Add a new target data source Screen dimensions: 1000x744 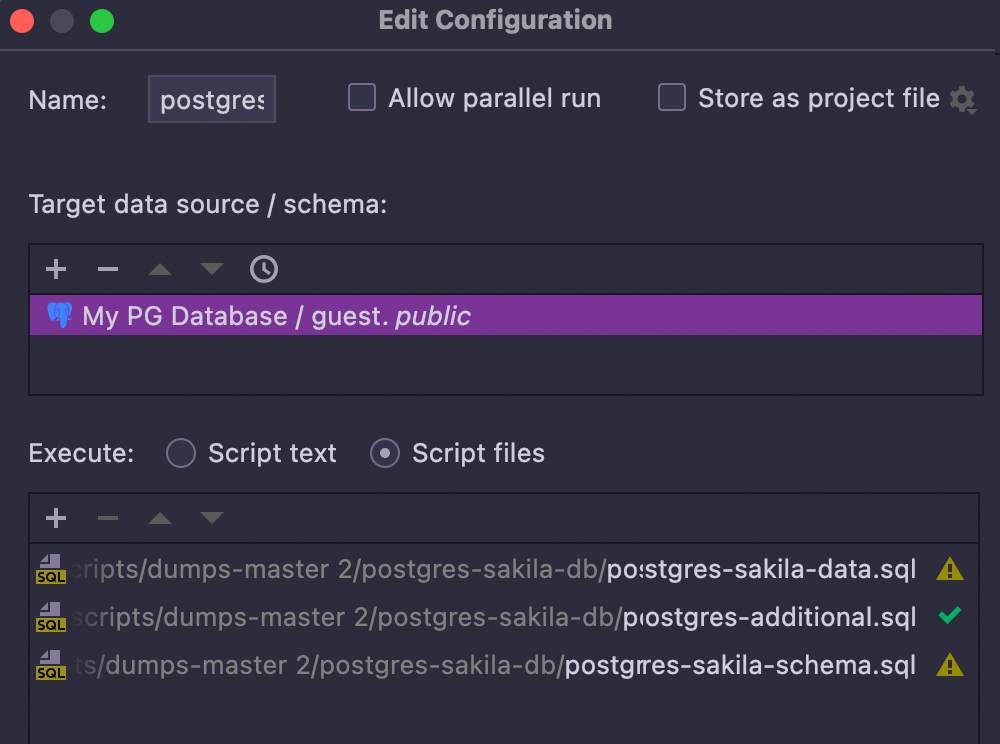(56, 269)
